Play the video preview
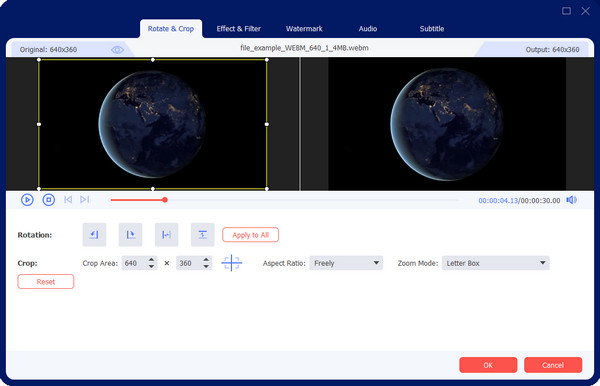Viewport: 600px width, 386px height. tap(27, 200)
